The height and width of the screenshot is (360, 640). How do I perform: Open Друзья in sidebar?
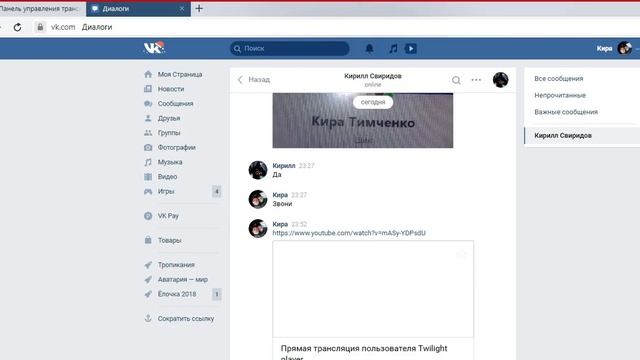169,118
